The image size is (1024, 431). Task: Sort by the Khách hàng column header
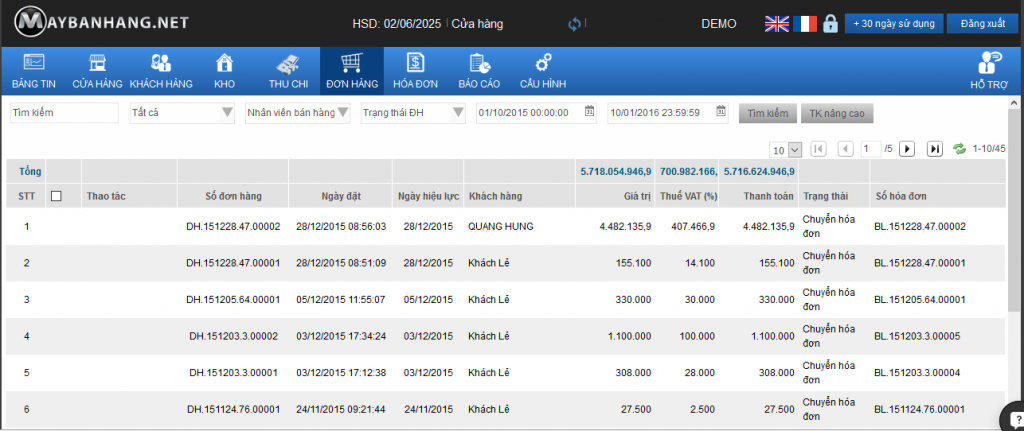(495, 196)
